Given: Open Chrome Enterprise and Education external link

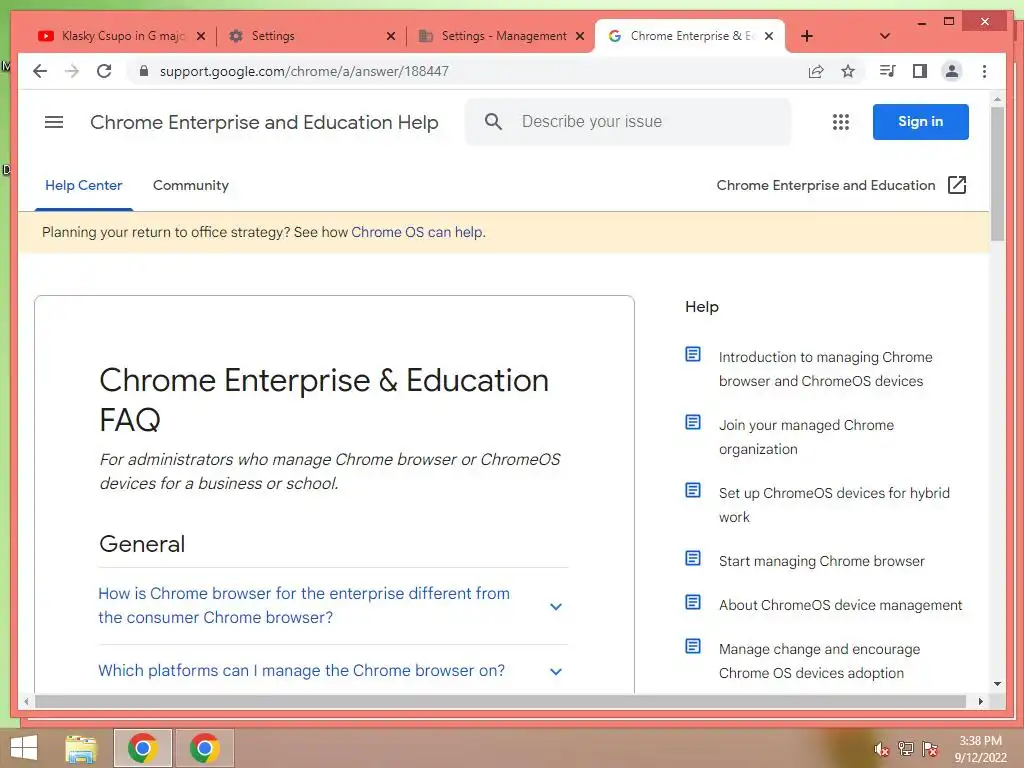Looking at the screenshot, I should pyautogui.click(x=841, y=185).
